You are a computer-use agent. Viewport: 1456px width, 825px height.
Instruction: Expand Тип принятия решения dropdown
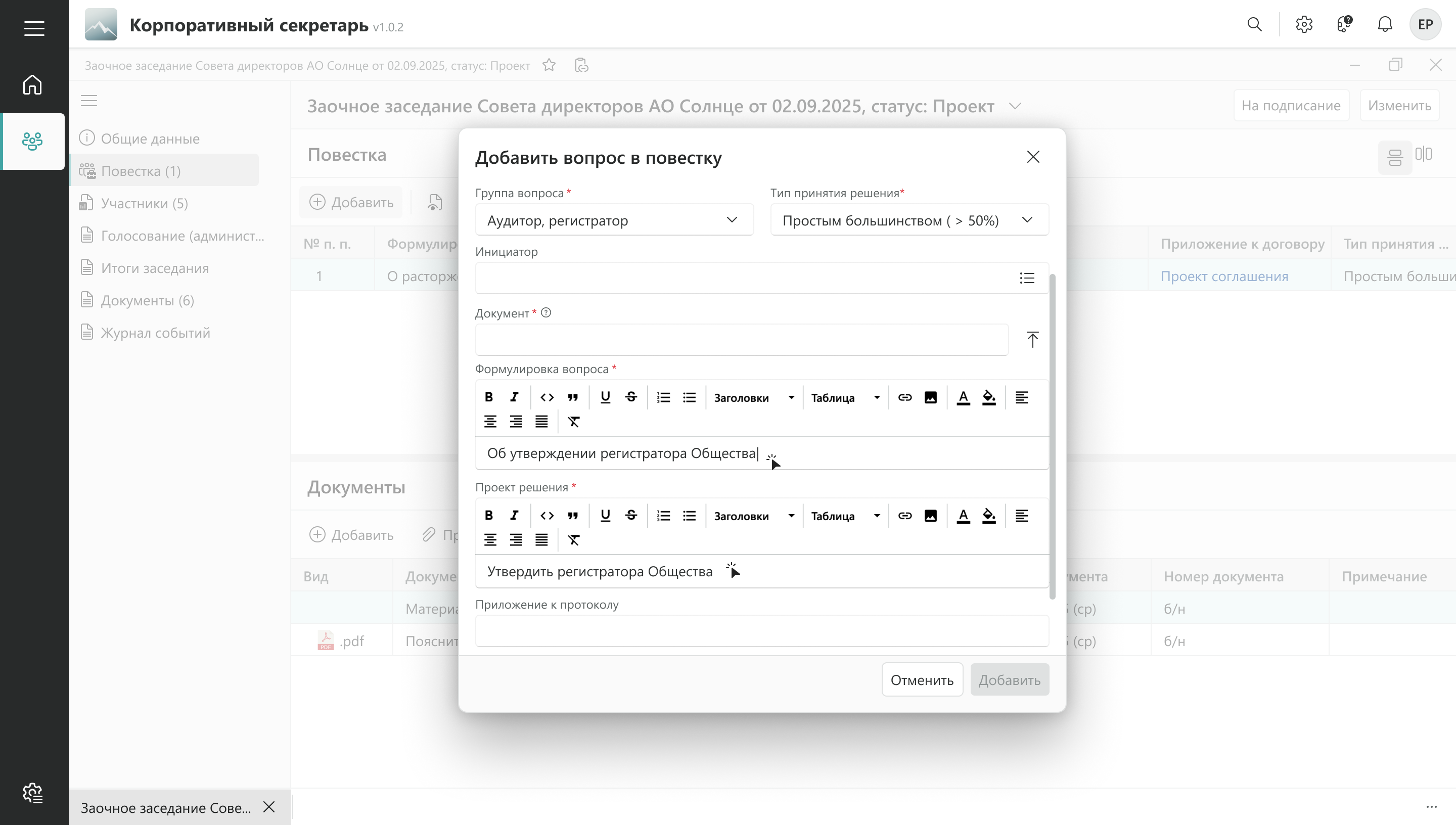(x=908, y=220)
